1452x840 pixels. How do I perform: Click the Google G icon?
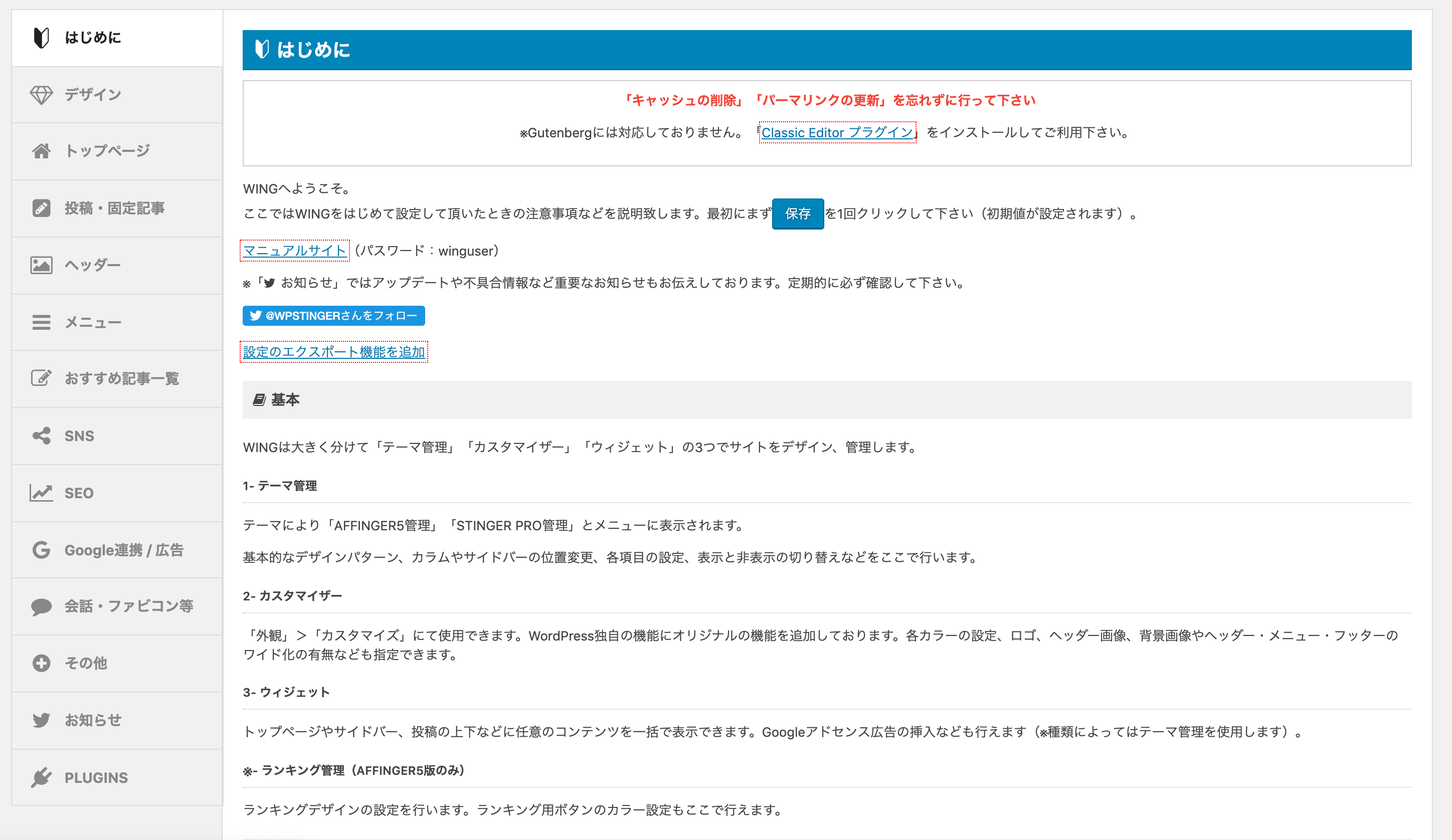pos(41,550)
